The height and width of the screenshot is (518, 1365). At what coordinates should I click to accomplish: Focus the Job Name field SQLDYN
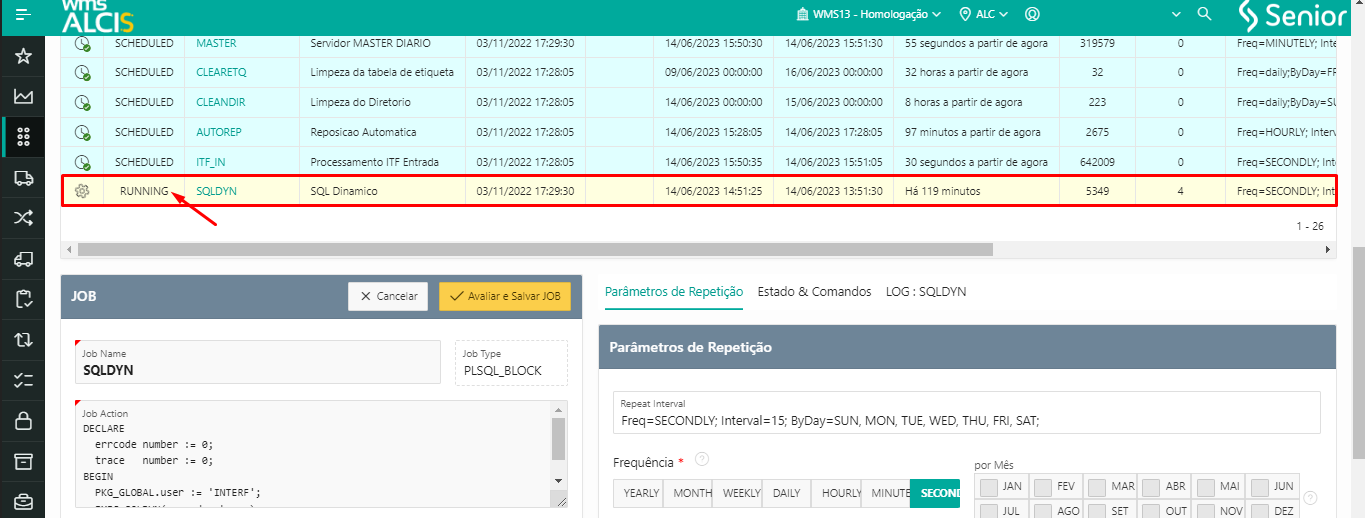pyautogui.click(x=258, y=362)
